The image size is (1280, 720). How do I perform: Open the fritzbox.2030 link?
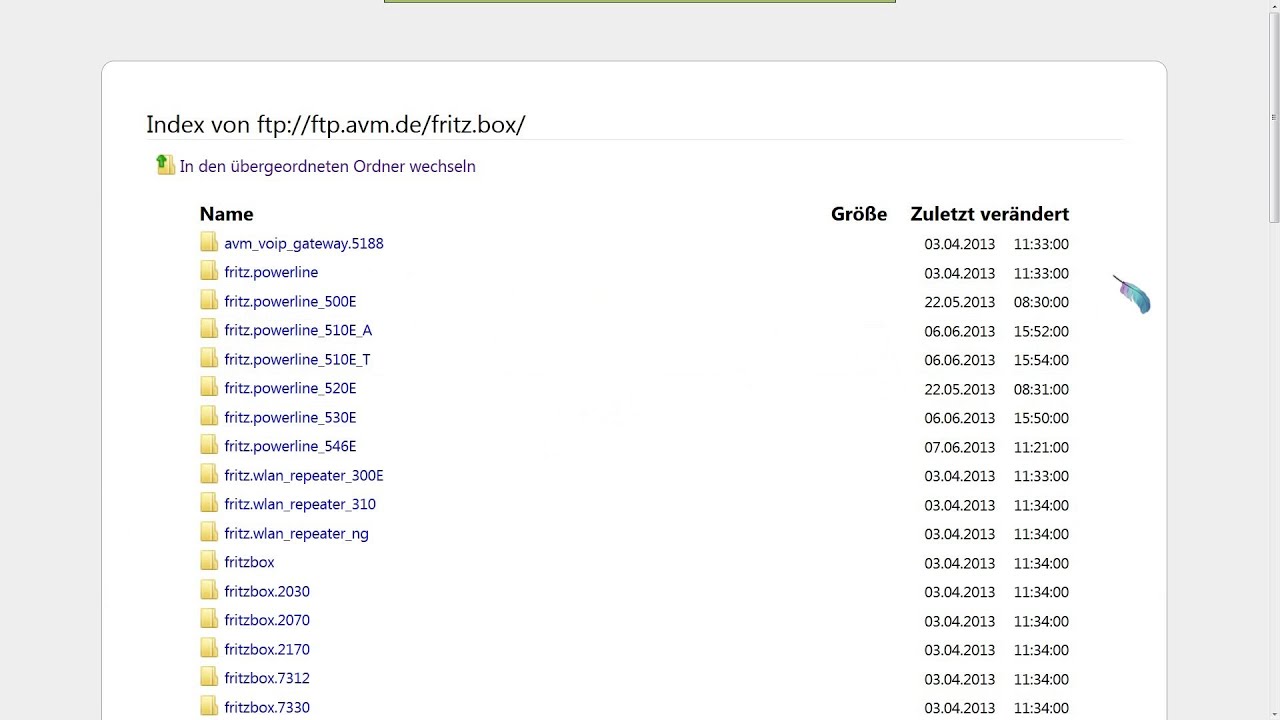[x=267, y=591]
